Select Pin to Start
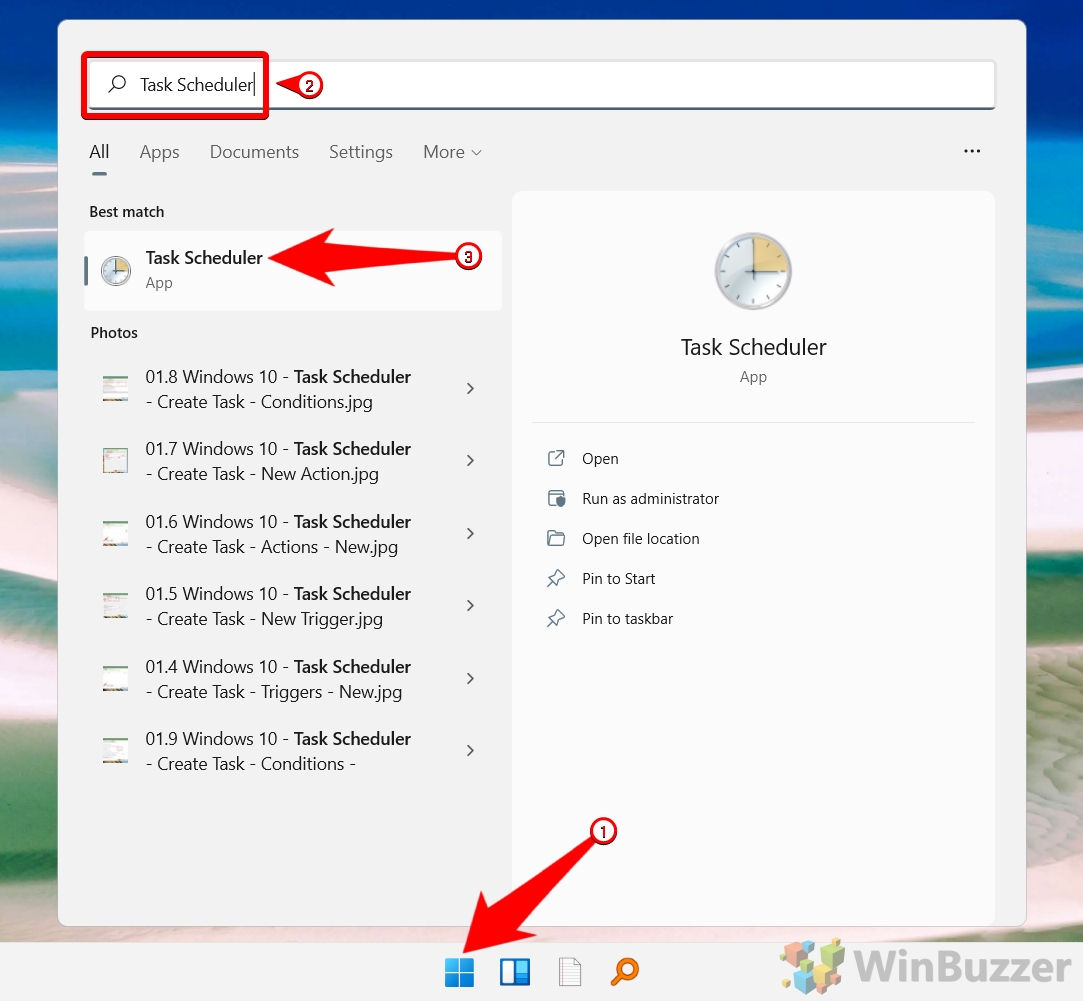This screenshot has height=1001, width=1083. (619, 579)
